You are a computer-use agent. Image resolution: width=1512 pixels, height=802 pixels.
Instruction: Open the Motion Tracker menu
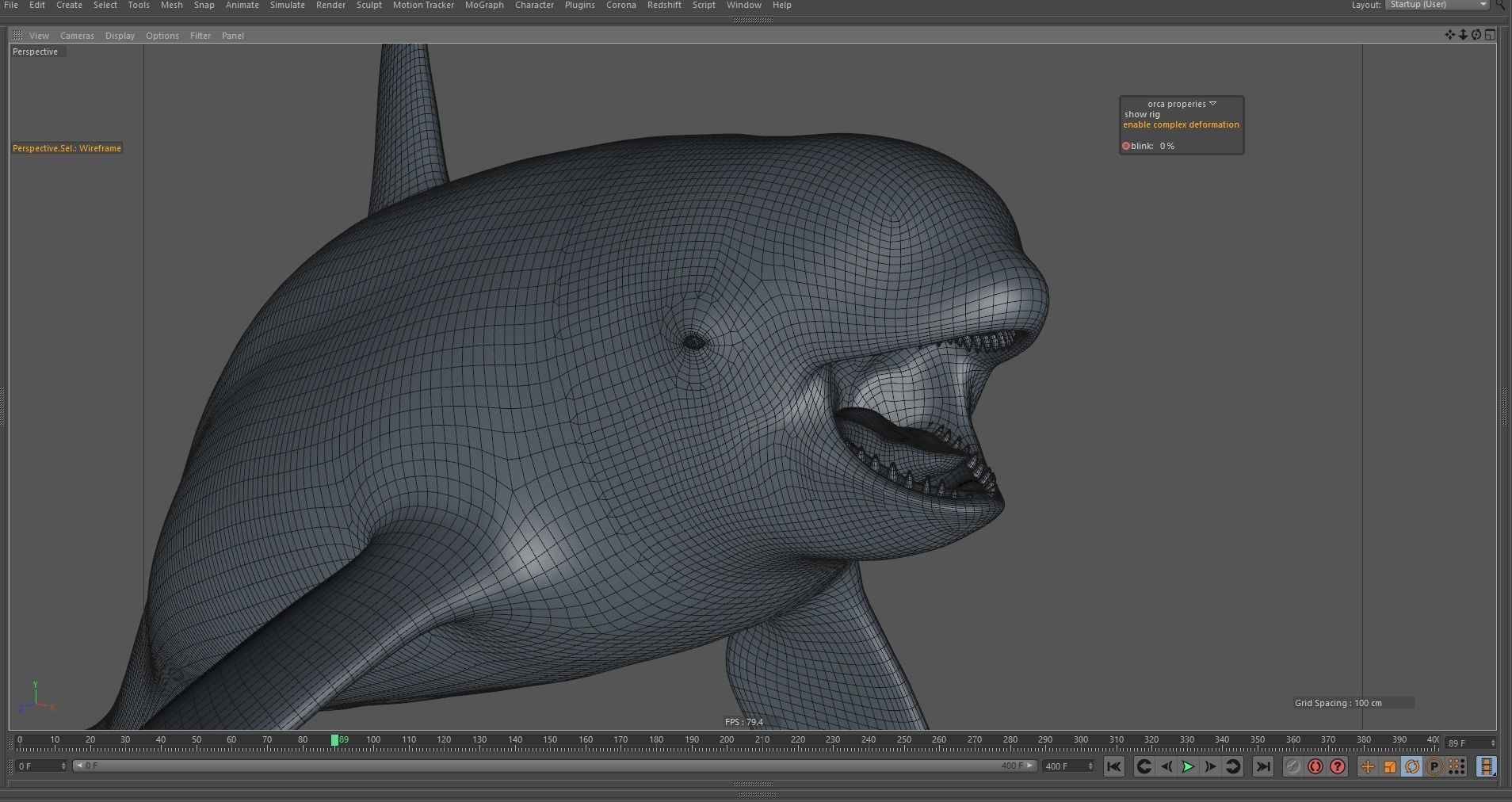pyautogui.click(x=424, y=5)
